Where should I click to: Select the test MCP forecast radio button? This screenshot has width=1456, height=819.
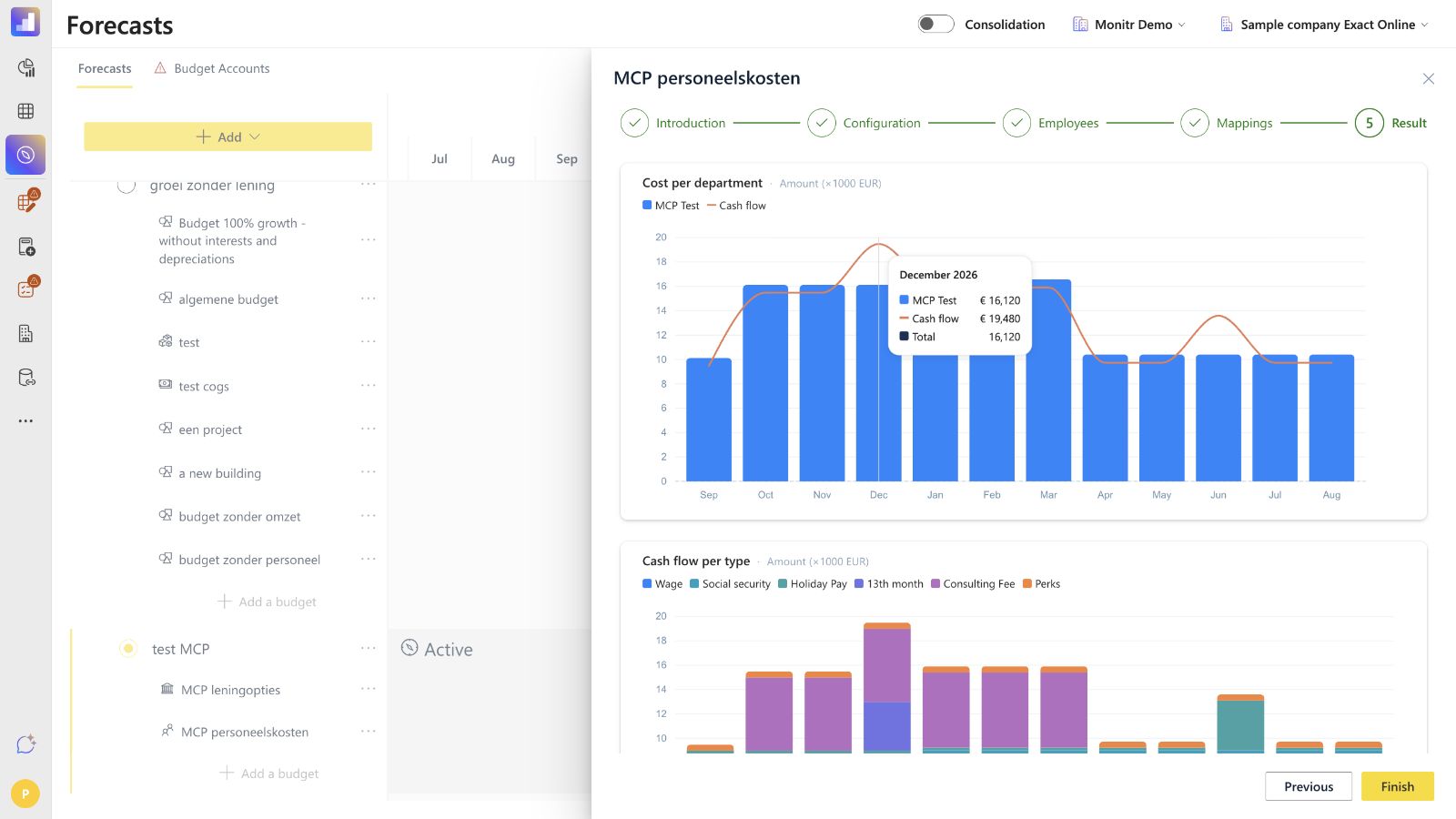[128, 649]
